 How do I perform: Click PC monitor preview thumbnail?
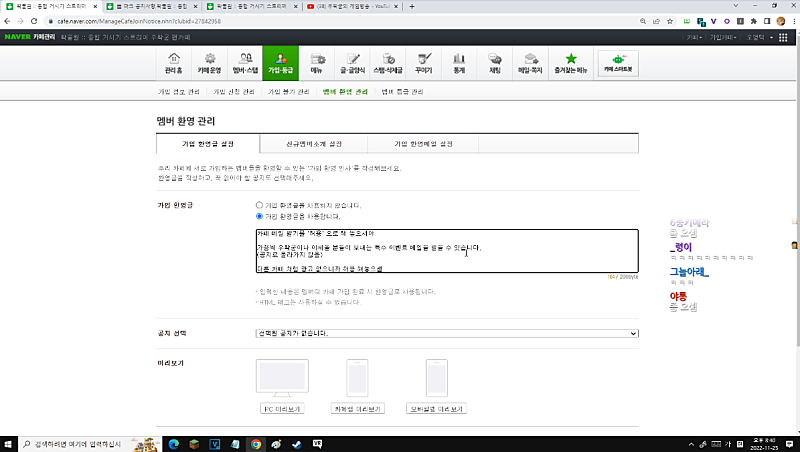tap(282, 378)
